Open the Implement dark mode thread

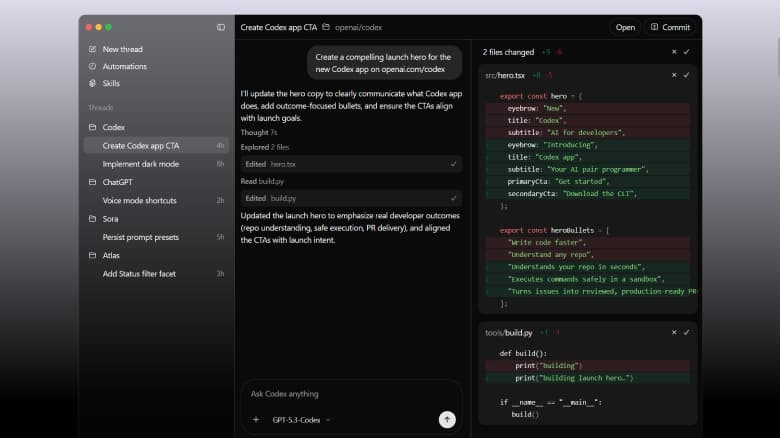pos(157,164)
